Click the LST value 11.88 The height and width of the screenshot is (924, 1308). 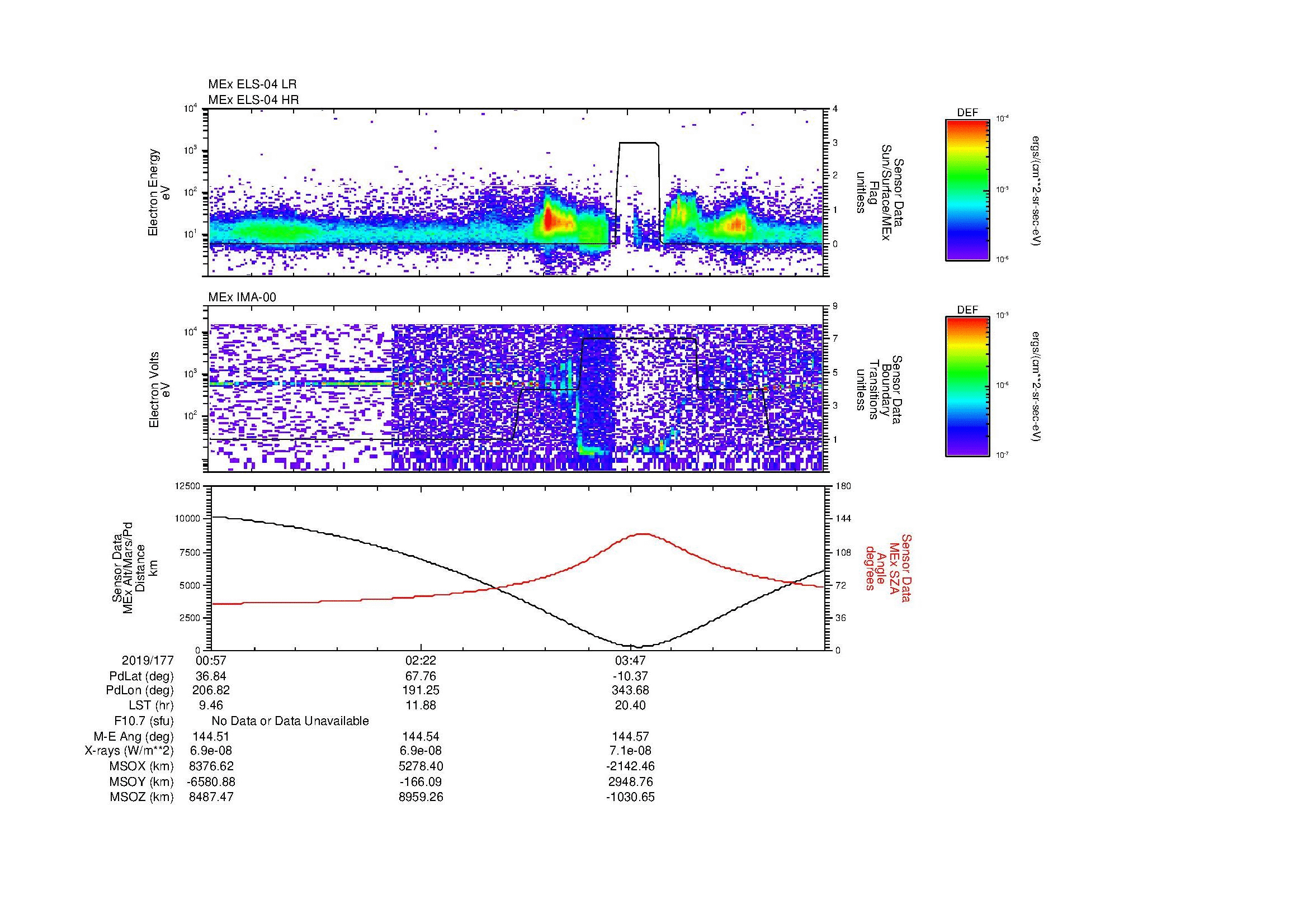click(x=421, y=705)
